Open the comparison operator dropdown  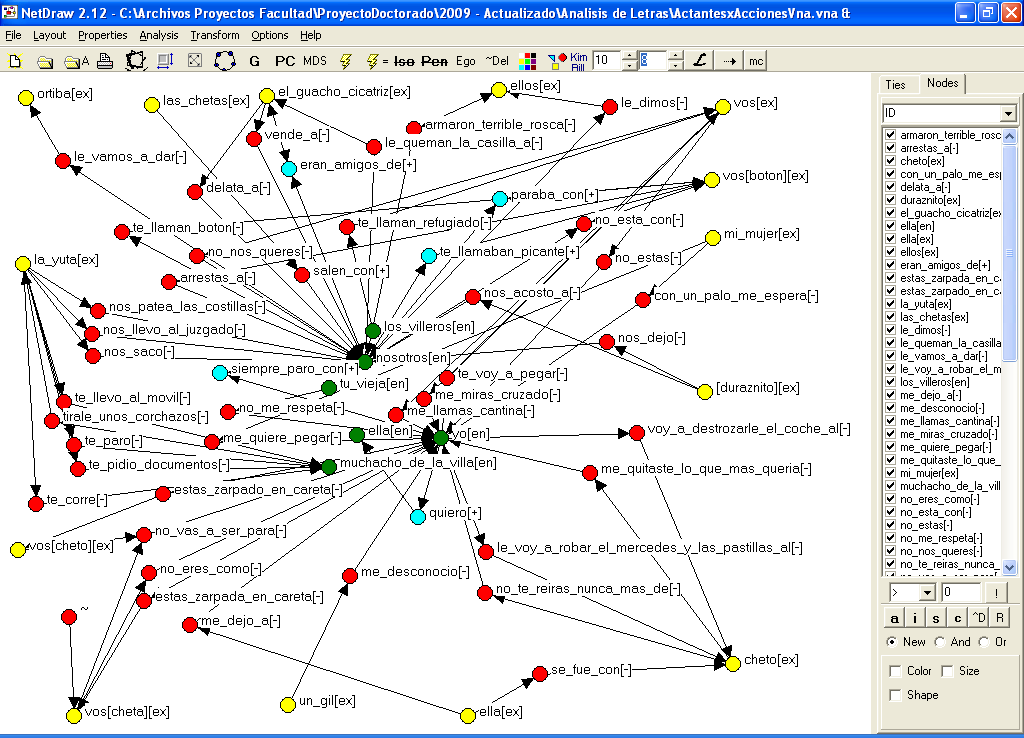click(x=927, y=592)
